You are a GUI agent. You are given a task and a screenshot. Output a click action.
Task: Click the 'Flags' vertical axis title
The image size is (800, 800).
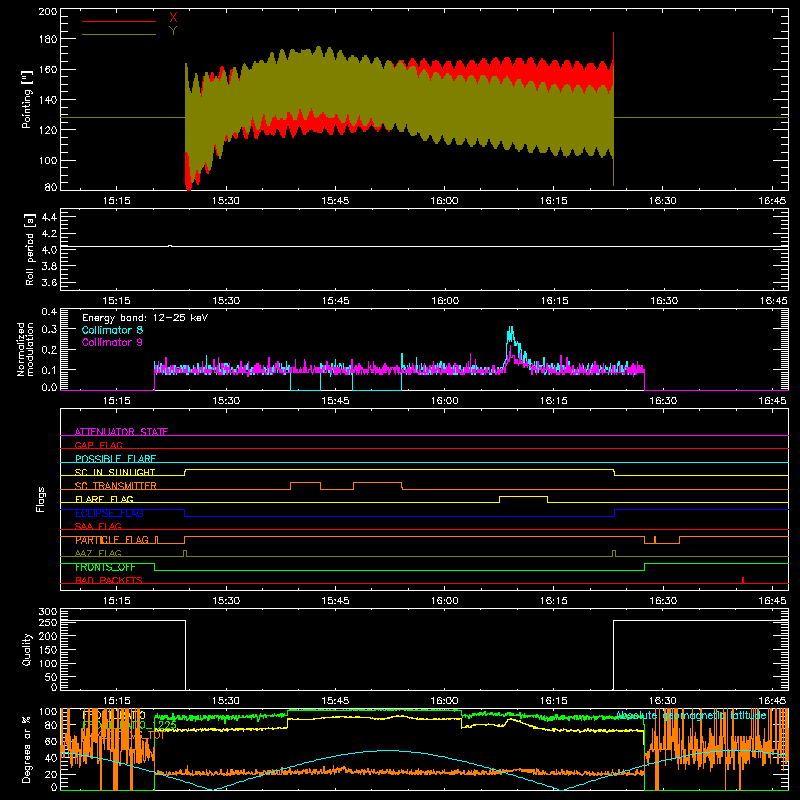point(40,499)
